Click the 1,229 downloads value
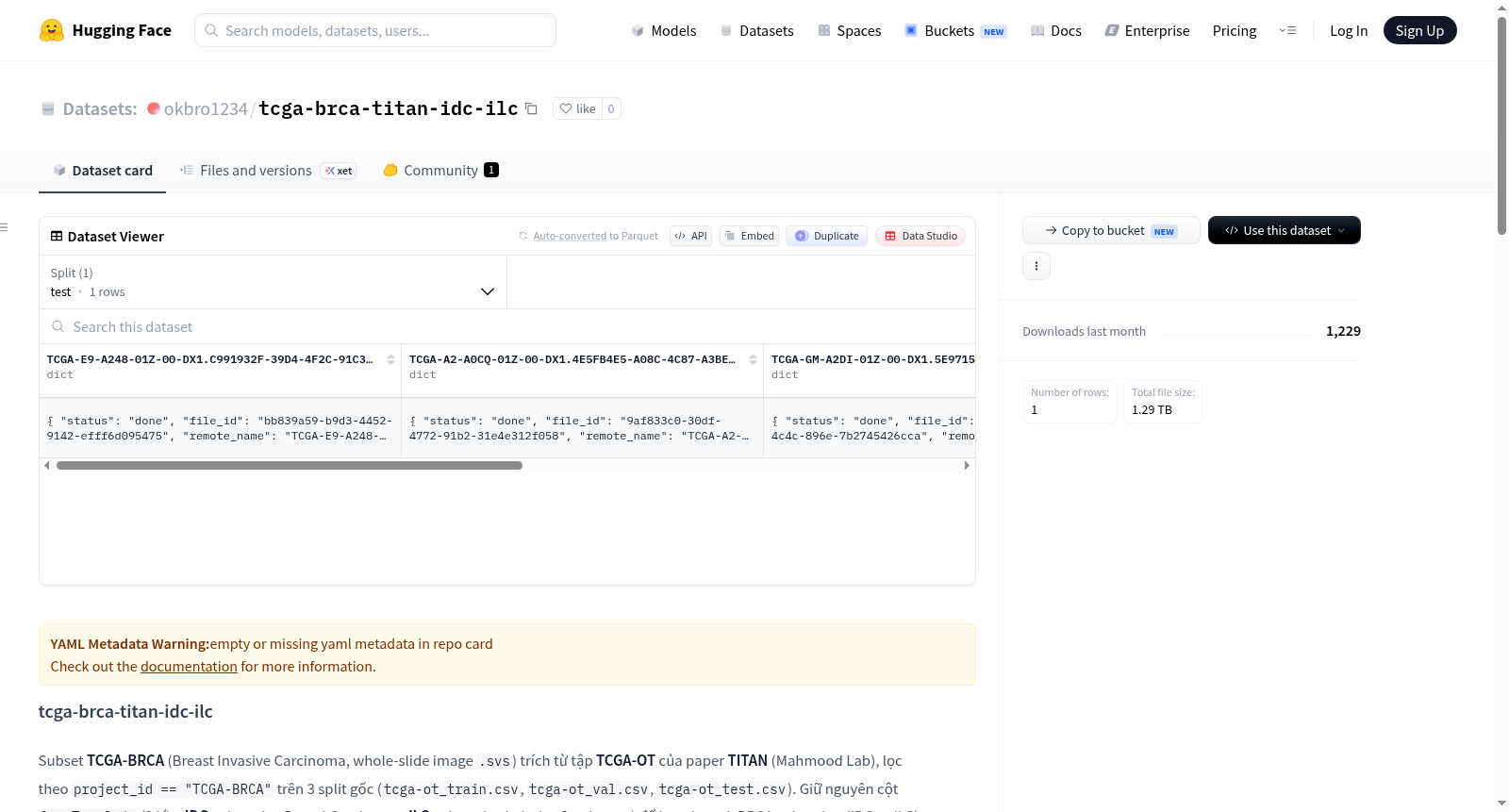The height and width of the screenshot is (812, 1509). [1343, 331]
